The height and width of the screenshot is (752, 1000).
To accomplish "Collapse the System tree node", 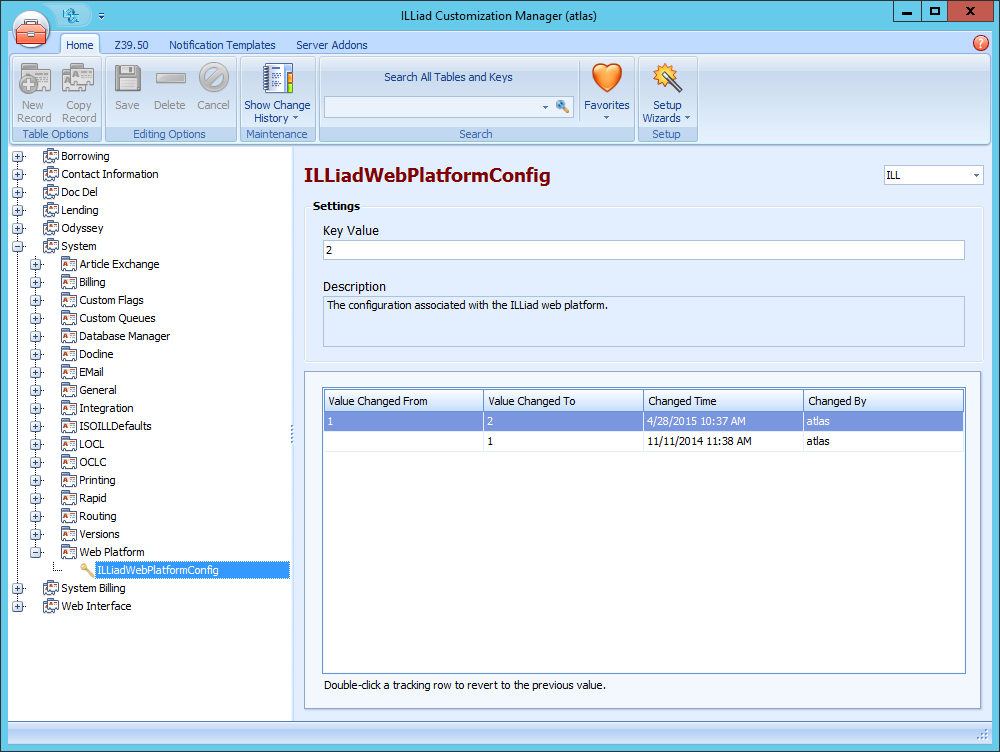I will point(18,245).
